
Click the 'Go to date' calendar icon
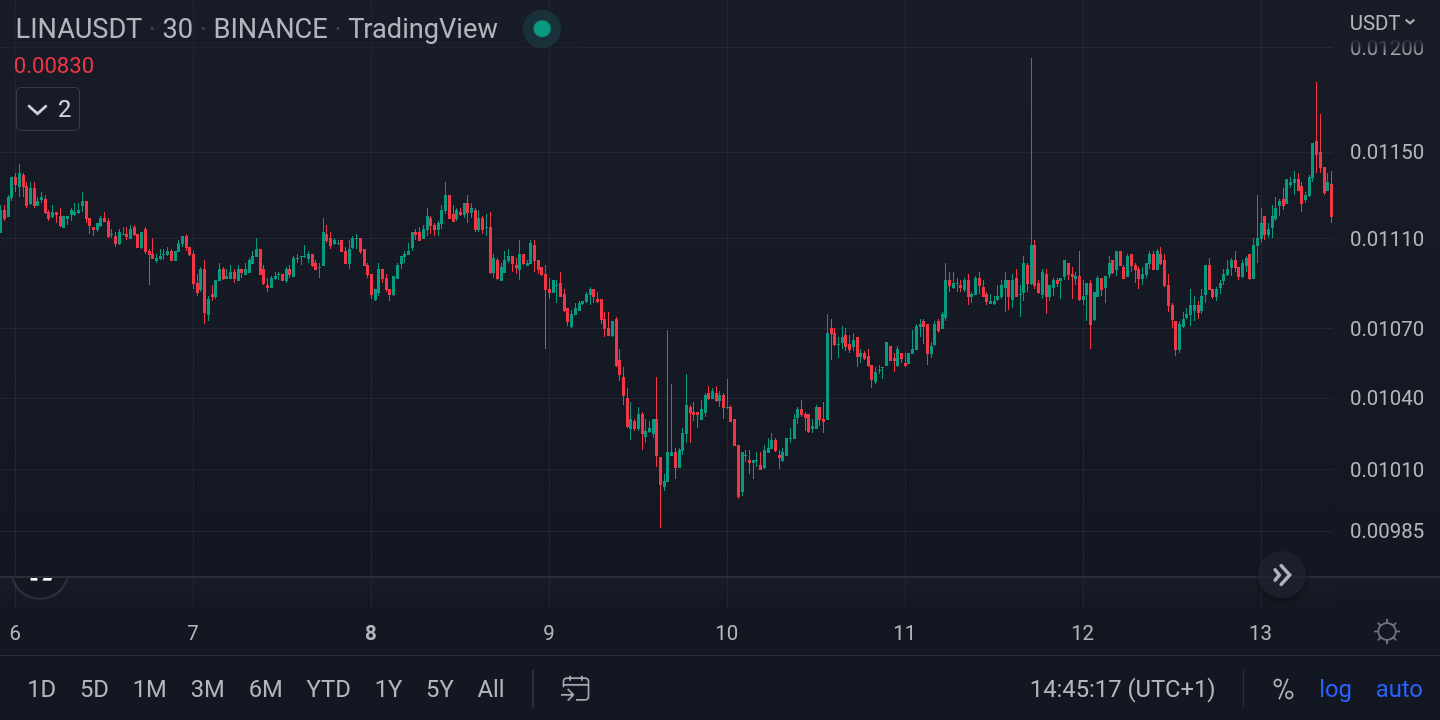[575, 689]
